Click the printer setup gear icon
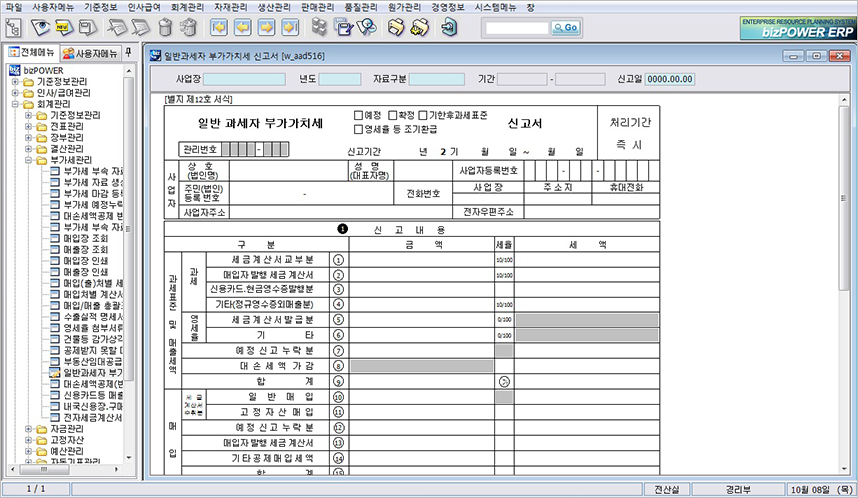 (x=420, y=27)
